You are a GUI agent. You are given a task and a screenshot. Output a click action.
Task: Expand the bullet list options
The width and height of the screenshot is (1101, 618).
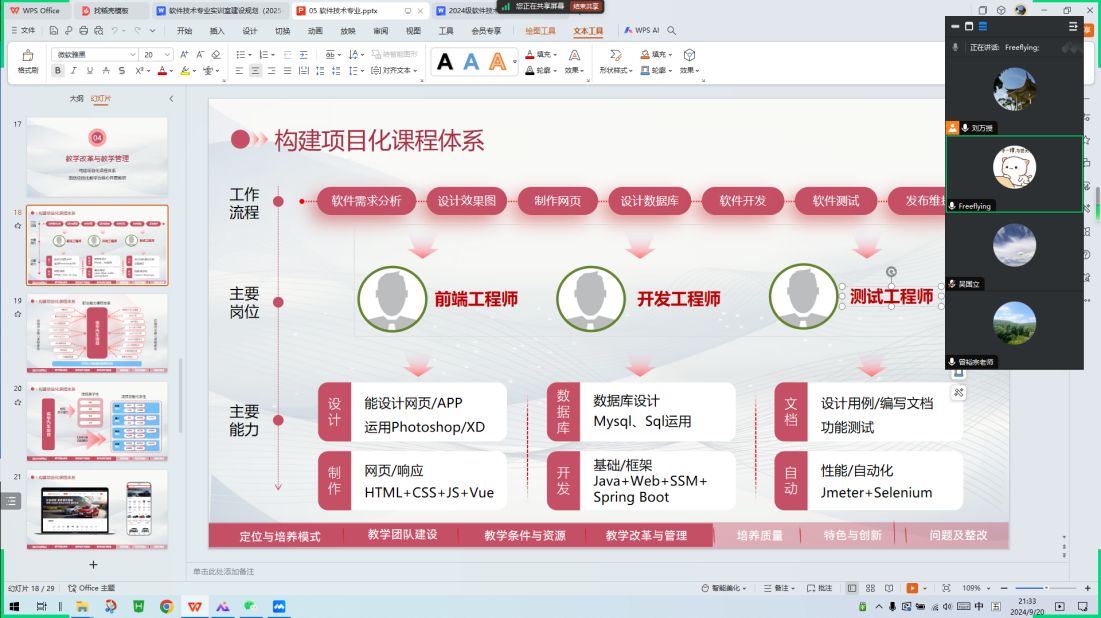(x=249, y=54)
